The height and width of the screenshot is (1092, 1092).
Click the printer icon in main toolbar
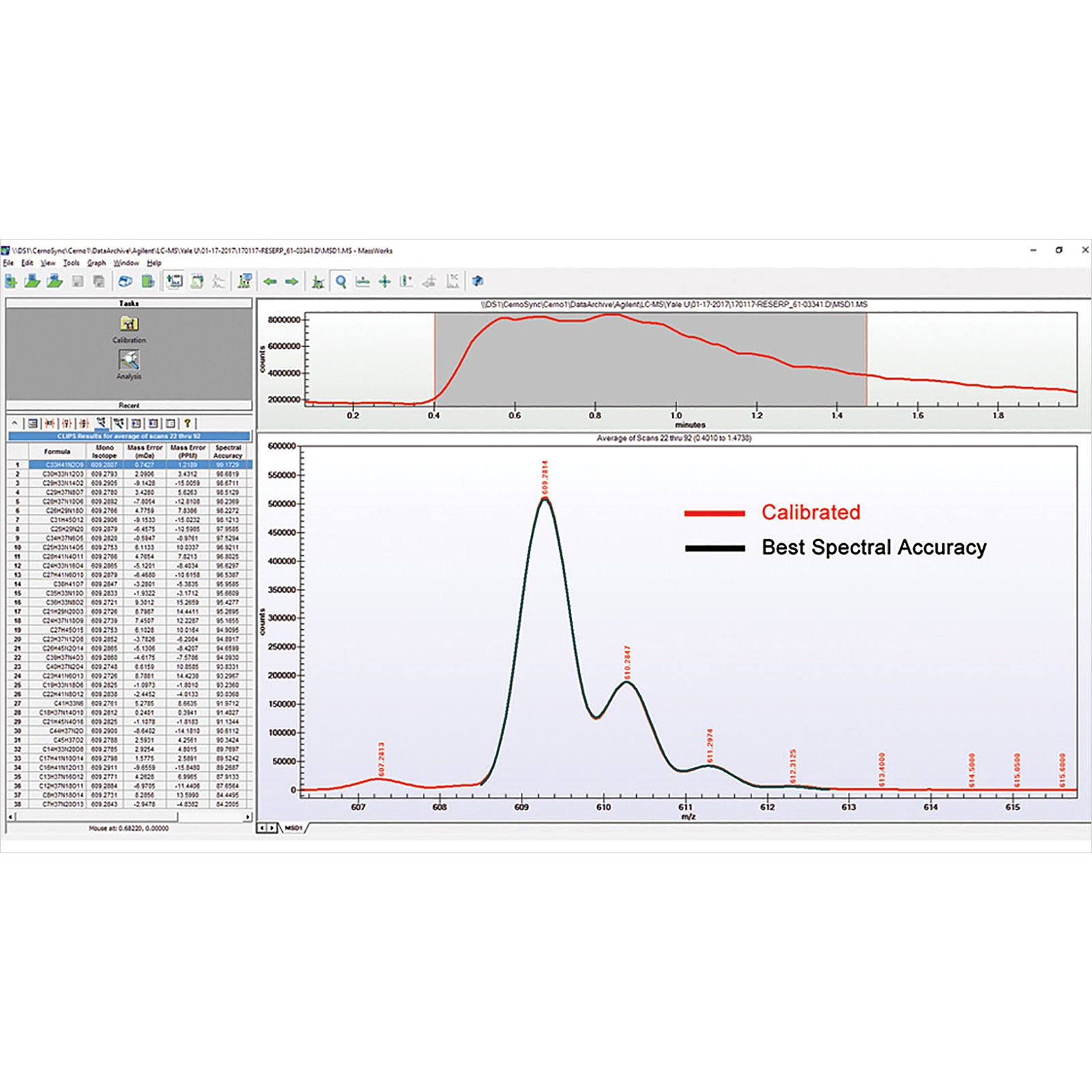point(125,281)
